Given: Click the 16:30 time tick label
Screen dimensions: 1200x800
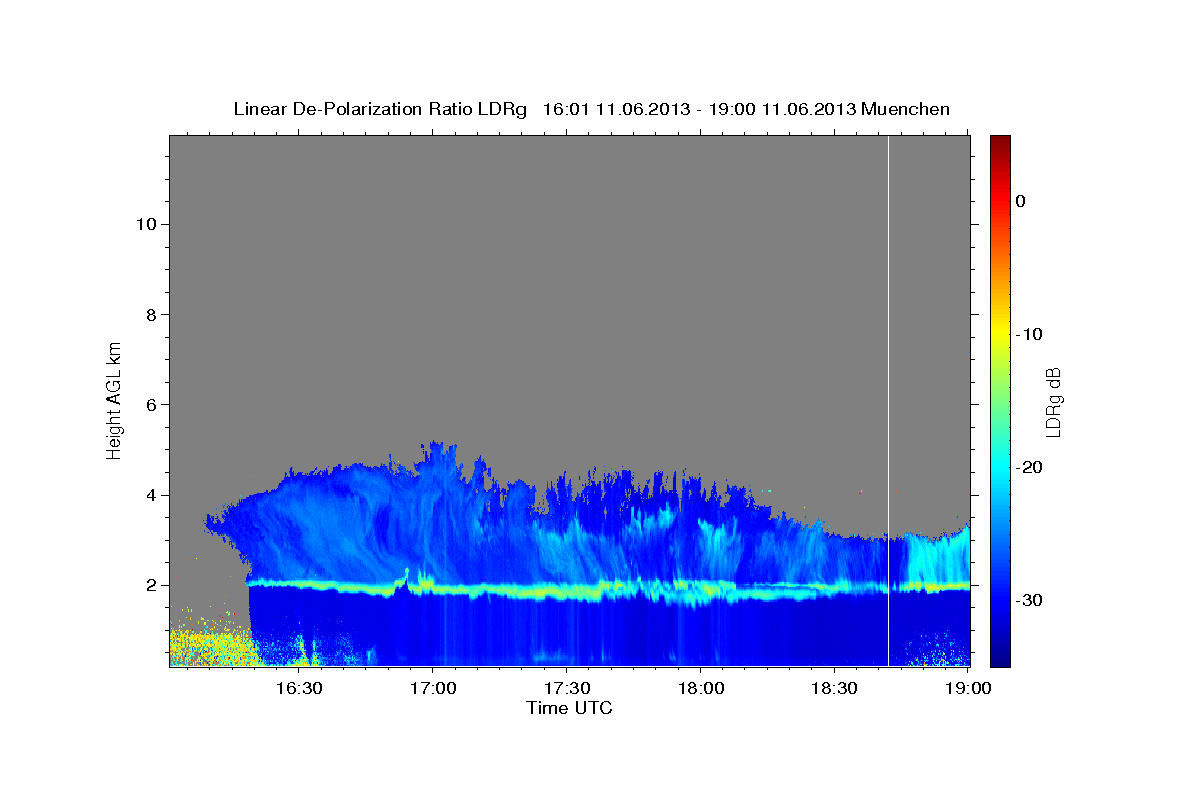Looking at the screenshot, I should 298,689.
